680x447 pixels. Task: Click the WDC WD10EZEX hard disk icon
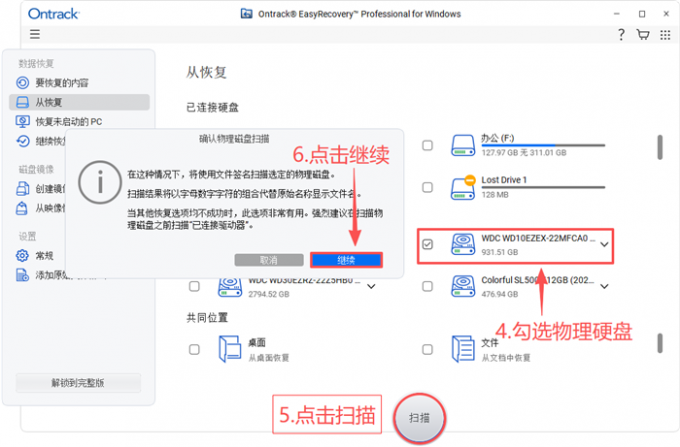tap(463, 244)
